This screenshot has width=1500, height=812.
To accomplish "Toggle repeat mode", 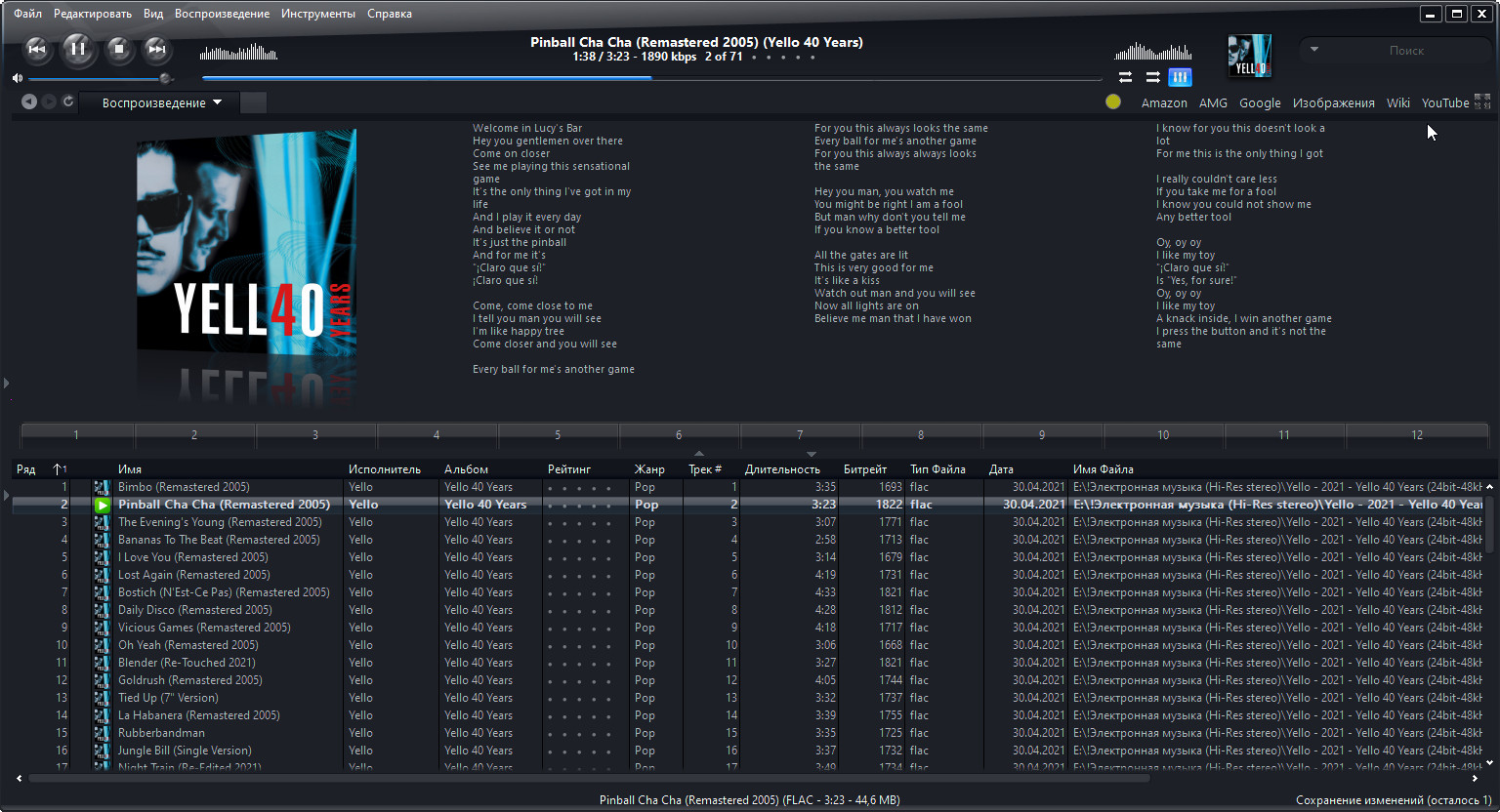I will [x=1125, y=77].
